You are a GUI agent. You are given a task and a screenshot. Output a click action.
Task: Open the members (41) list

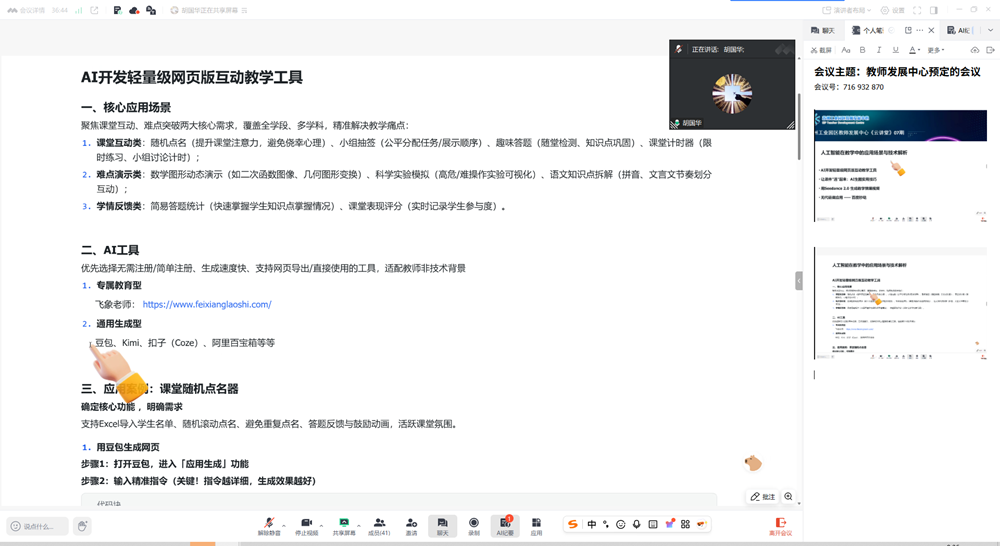(x=379, y=526)
